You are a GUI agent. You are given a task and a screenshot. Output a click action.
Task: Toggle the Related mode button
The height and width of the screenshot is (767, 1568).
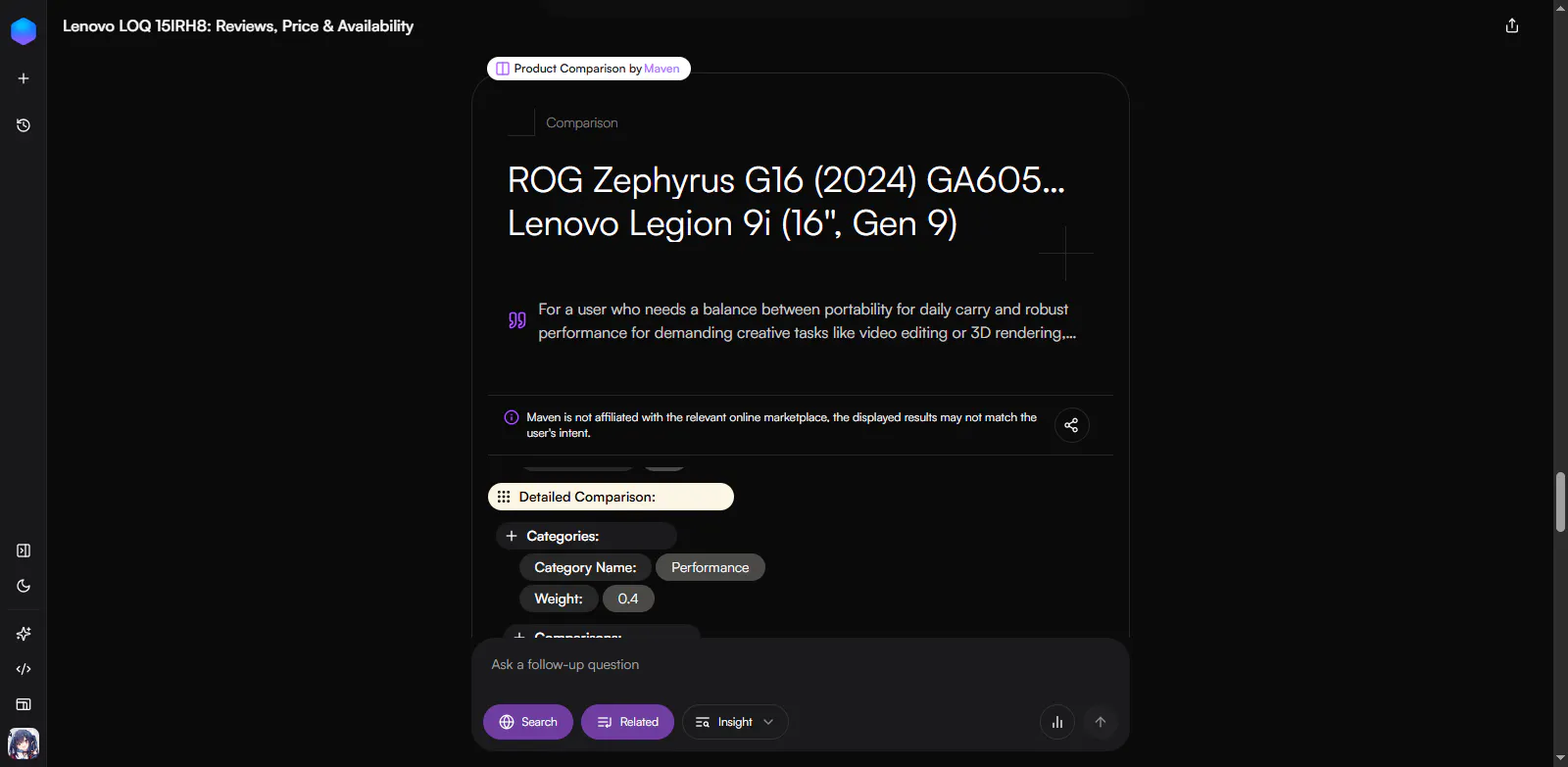627,722
